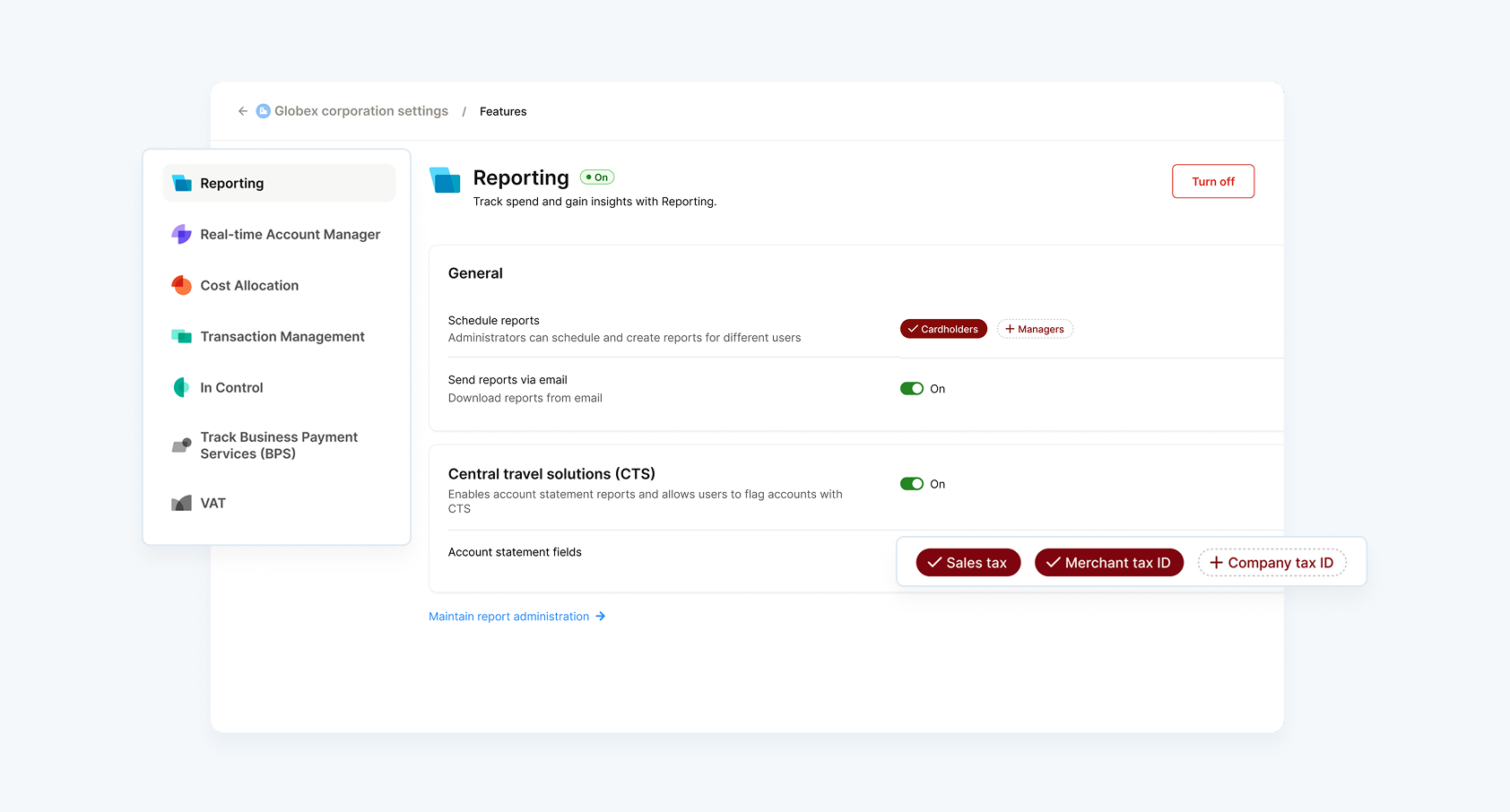The width and height of the screenshot is (1510, 812).
Task: Toggle off Central travel solutions (CTS)
Action: coord(912,484)
